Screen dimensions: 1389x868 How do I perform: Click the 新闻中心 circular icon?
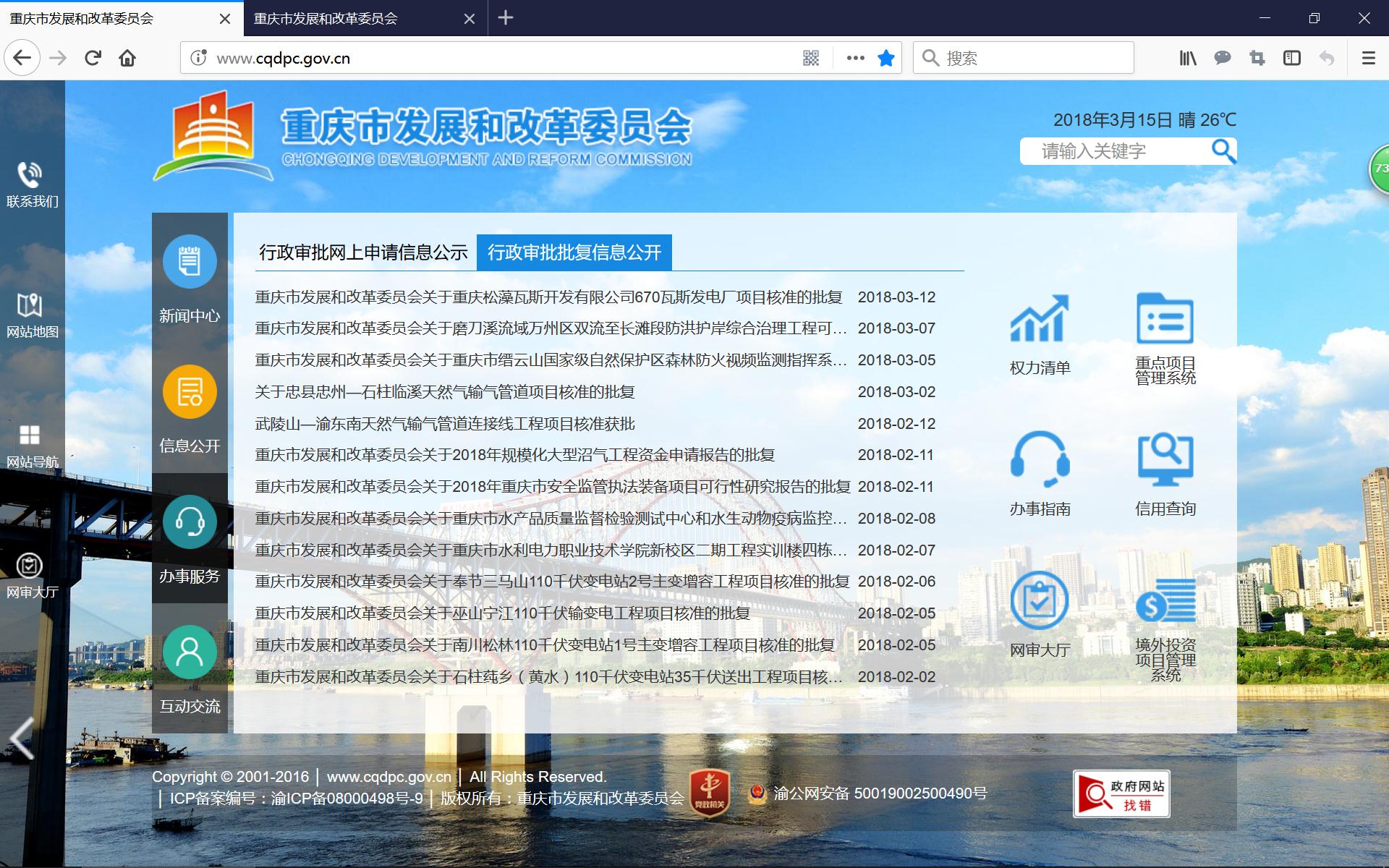click(x=190, y=262)
